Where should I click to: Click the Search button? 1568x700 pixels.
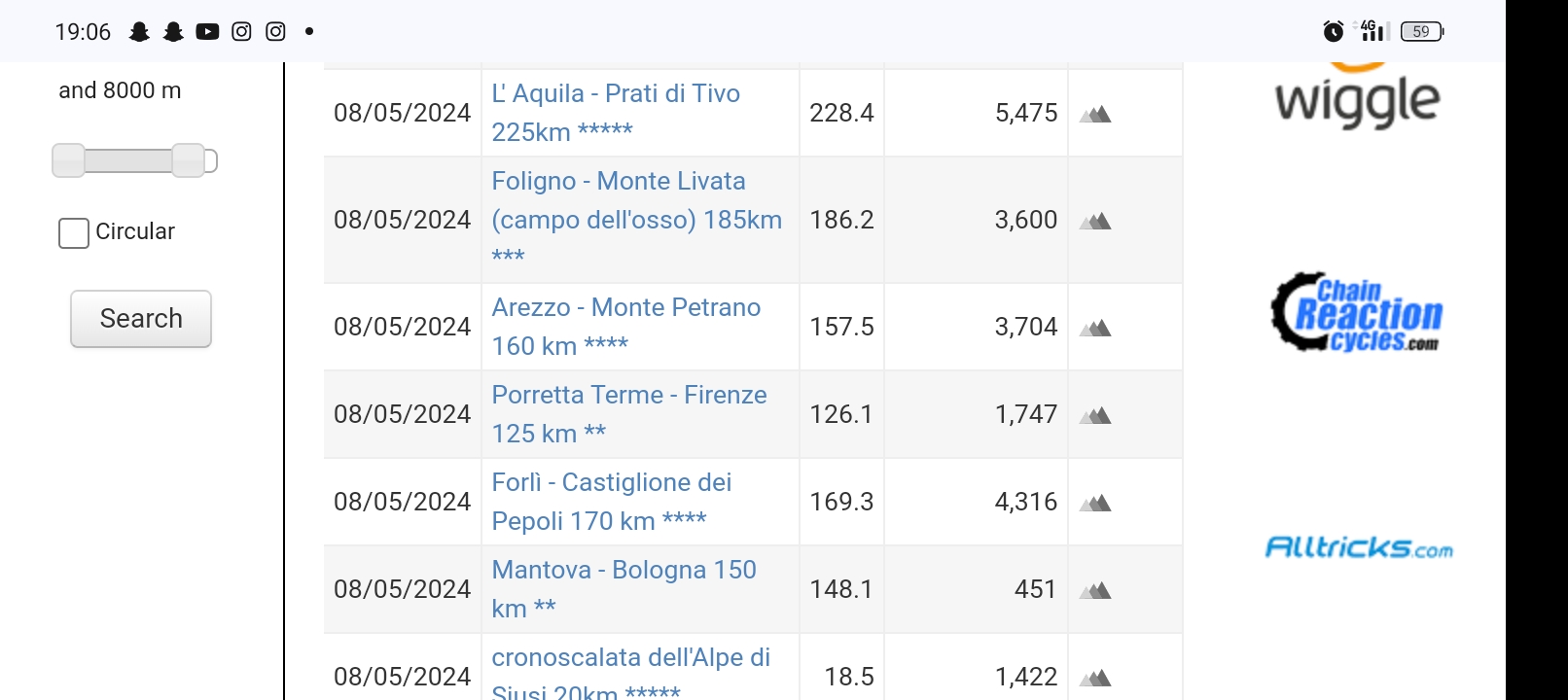coord(141,319)
